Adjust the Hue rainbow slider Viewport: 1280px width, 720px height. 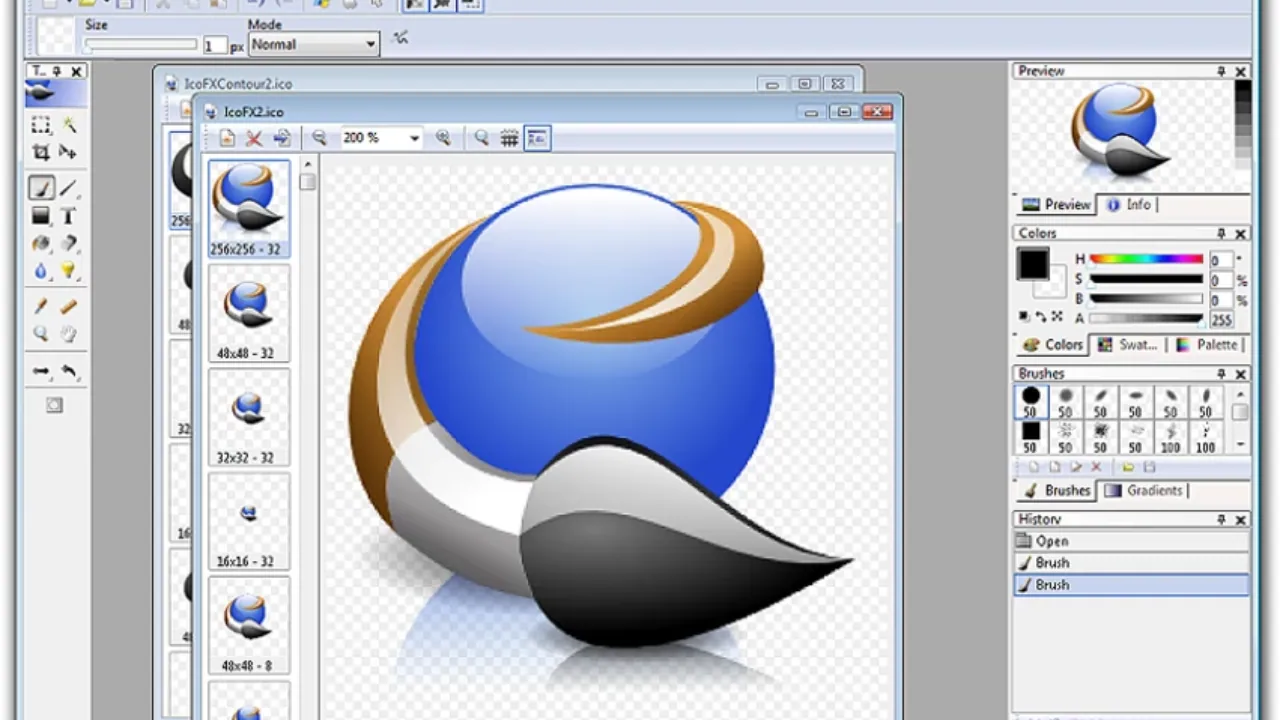(1146, 259)
